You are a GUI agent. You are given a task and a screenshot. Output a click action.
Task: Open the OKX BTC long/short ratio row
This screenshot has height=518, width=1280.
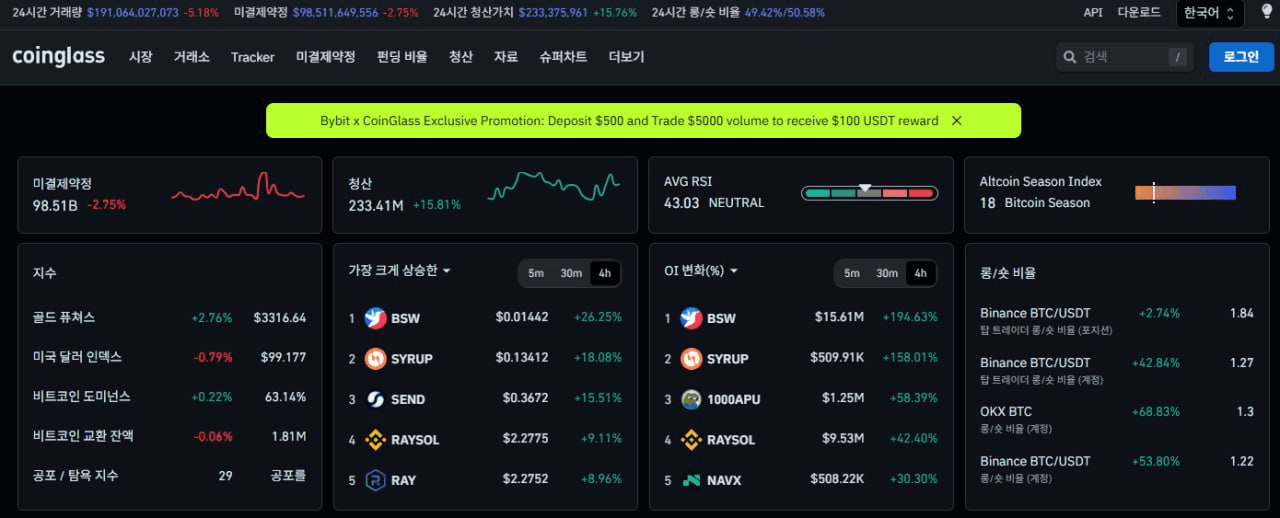click(x=1116, y=419)
